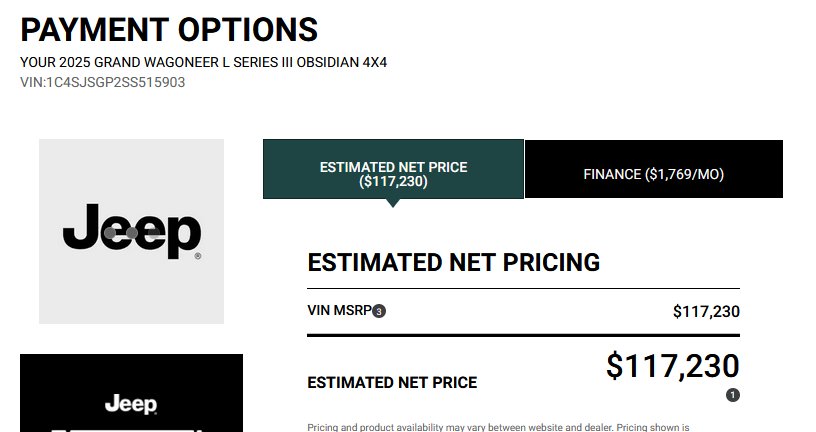Select the first carousel dot on Jeep image

pyautogui.click(x=110, y=233)
